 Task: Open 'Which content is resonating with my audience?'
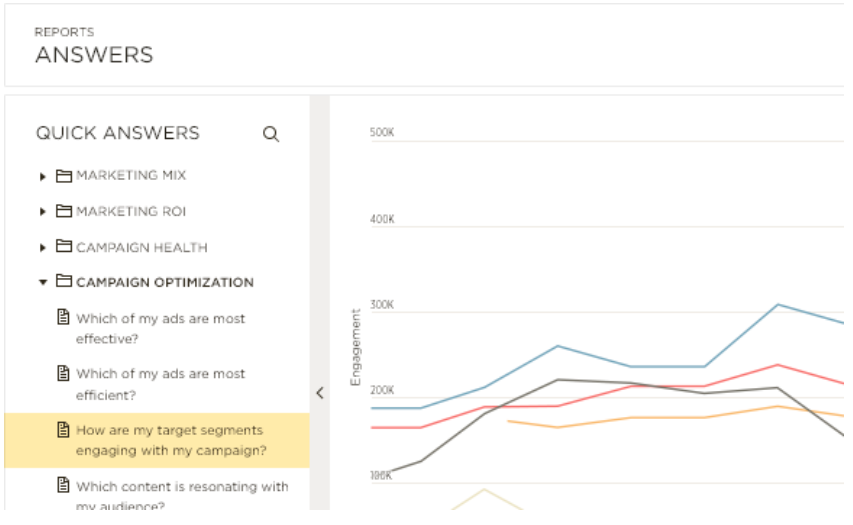point(180,495)
